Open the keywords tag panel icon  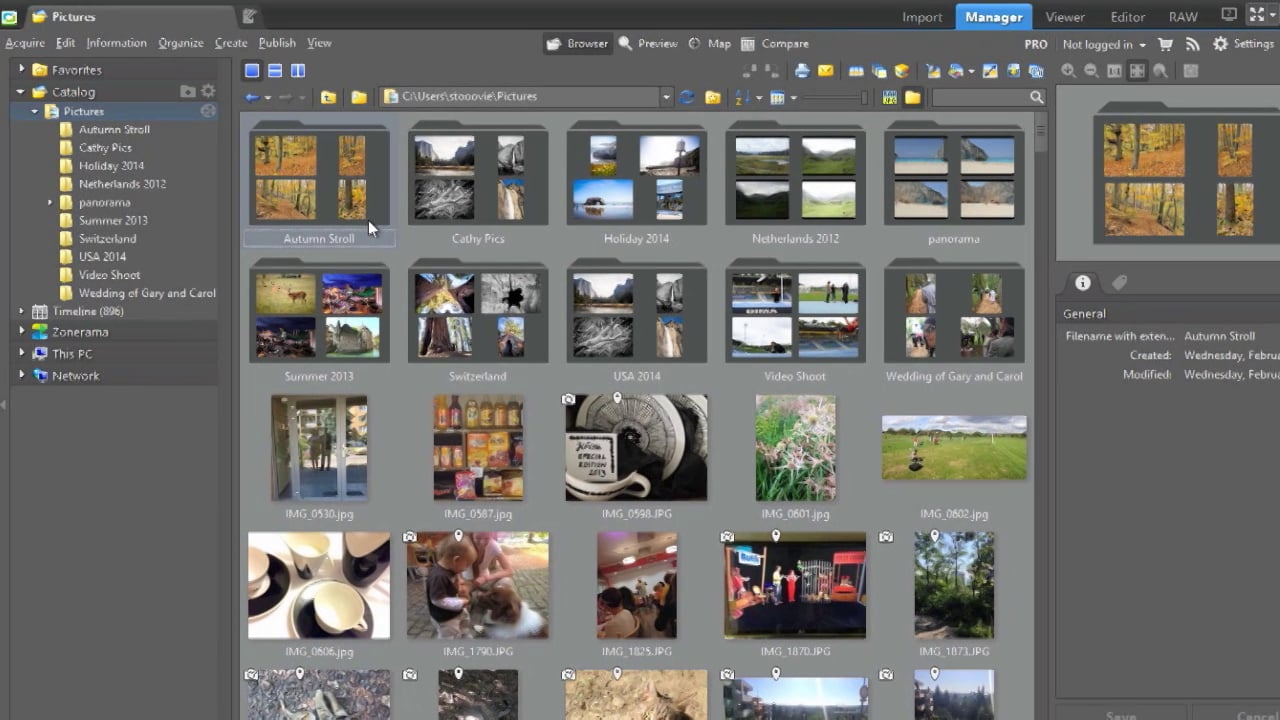pos(1120,283)
